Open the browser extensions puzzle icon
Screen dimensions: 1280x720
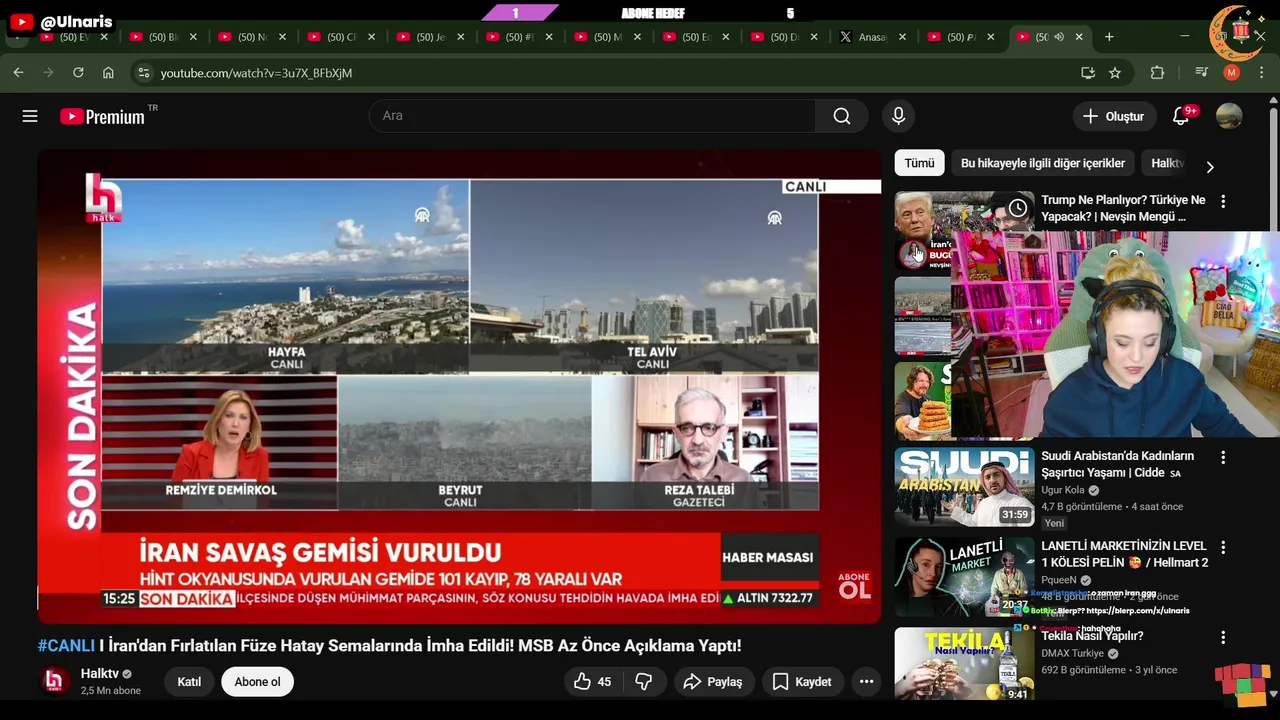tap(1157, 73)
